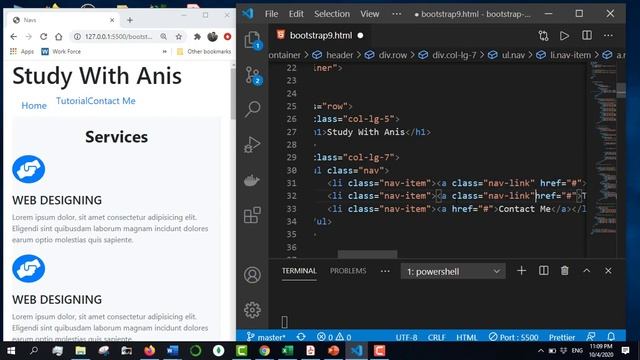Open Work Force bookmark
The height and width of the screenshot is (360, 640).
(x=61, y=51)
